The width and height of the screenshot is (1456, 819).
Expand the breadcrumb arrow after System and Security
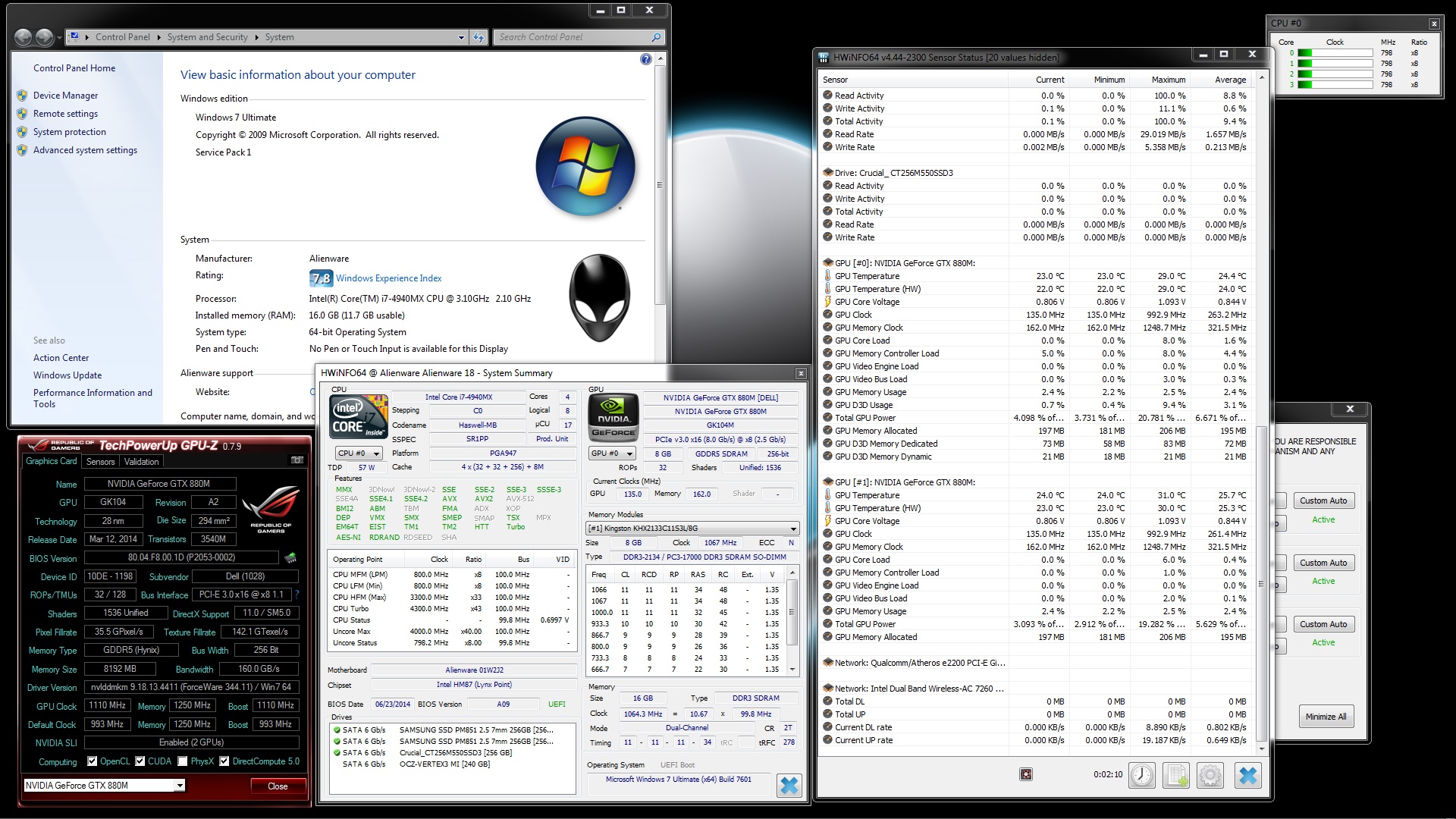point(257,37)
